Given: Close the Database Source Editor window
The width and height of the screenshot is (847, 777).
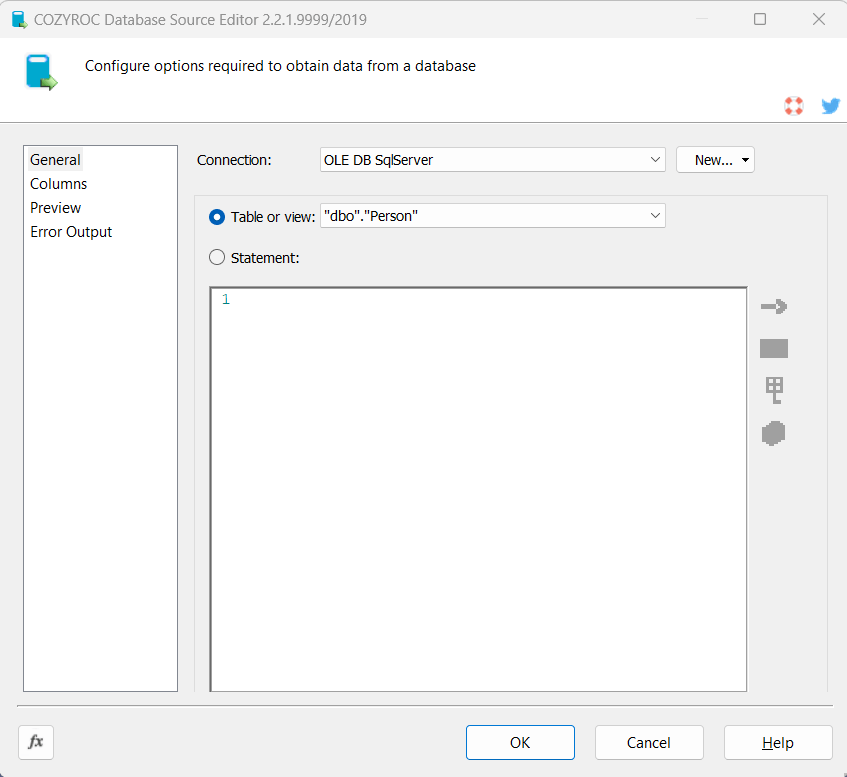Looking at the screenshot, I should pos(818,19).
